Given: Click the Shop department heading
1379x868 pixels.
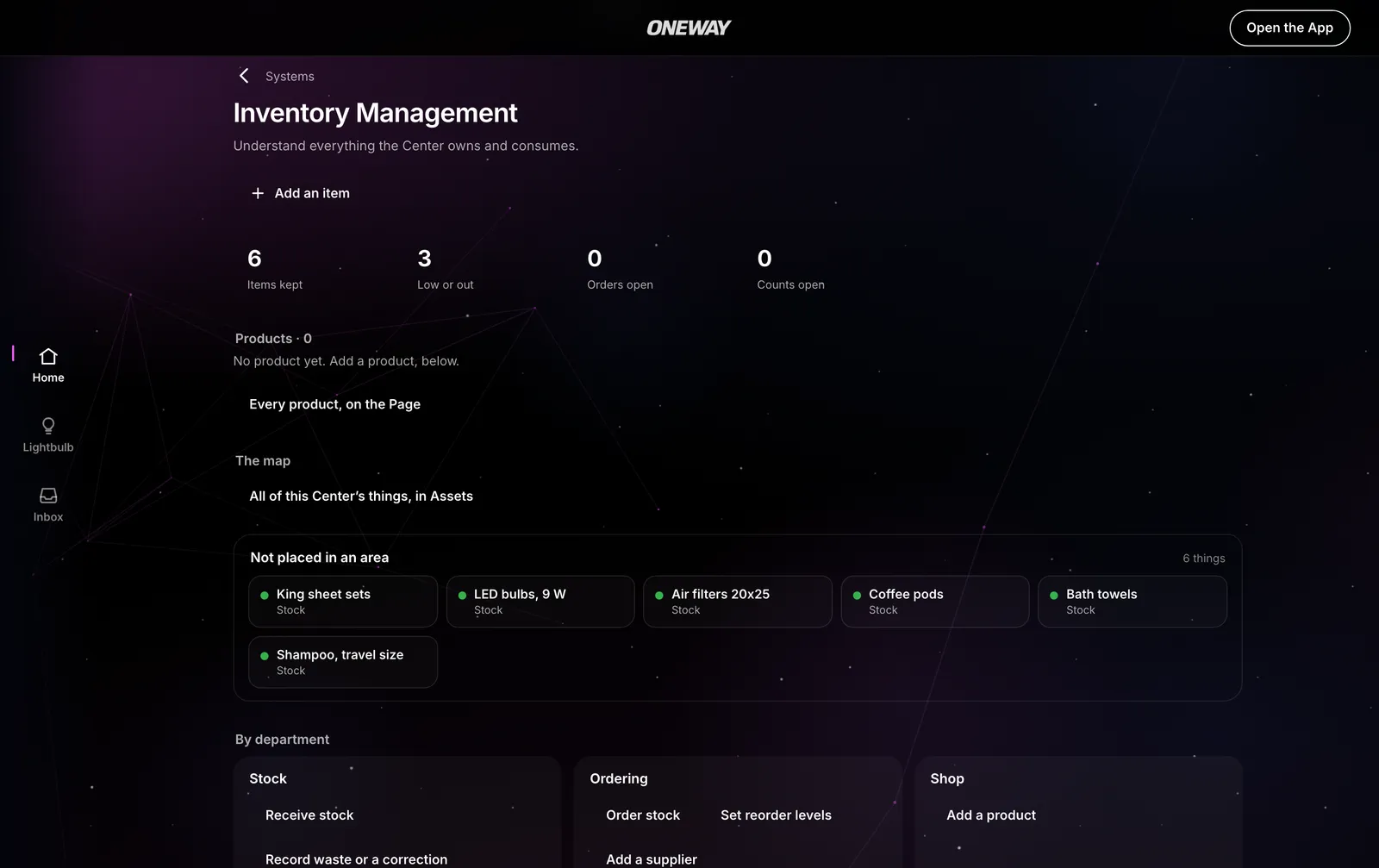Looking at the screenshot, I should click(947, 778).
